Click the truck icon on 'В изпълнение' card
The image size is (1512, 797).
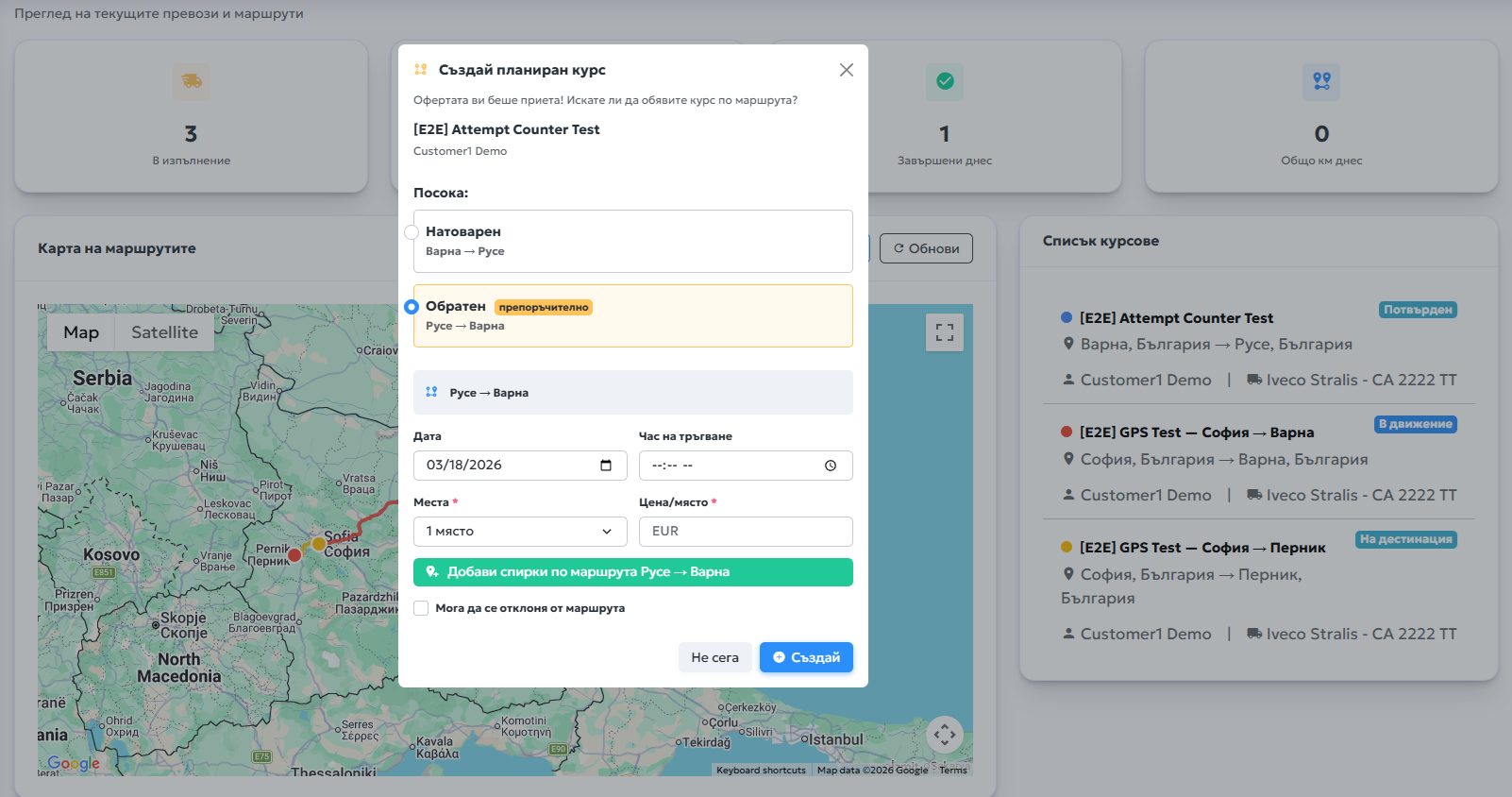click(x=192, y=81)
